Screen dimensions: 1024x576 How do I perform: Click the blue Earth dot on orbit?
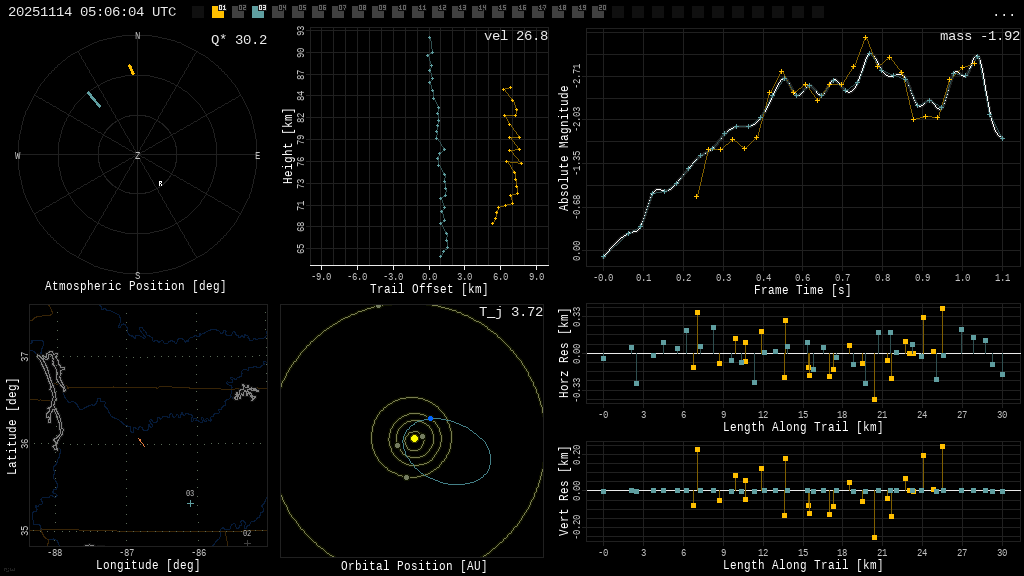point(430,418)
